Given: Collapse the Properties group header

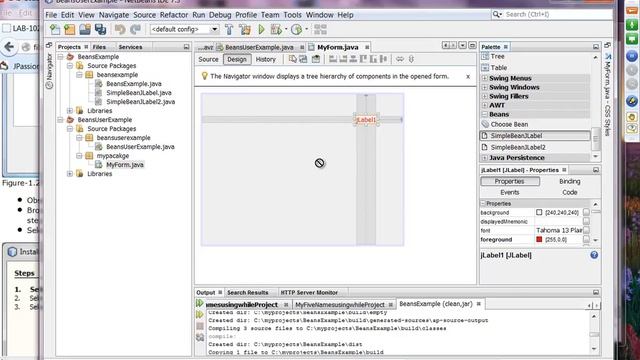Looking at the screenshot, I should click(483, 203).
